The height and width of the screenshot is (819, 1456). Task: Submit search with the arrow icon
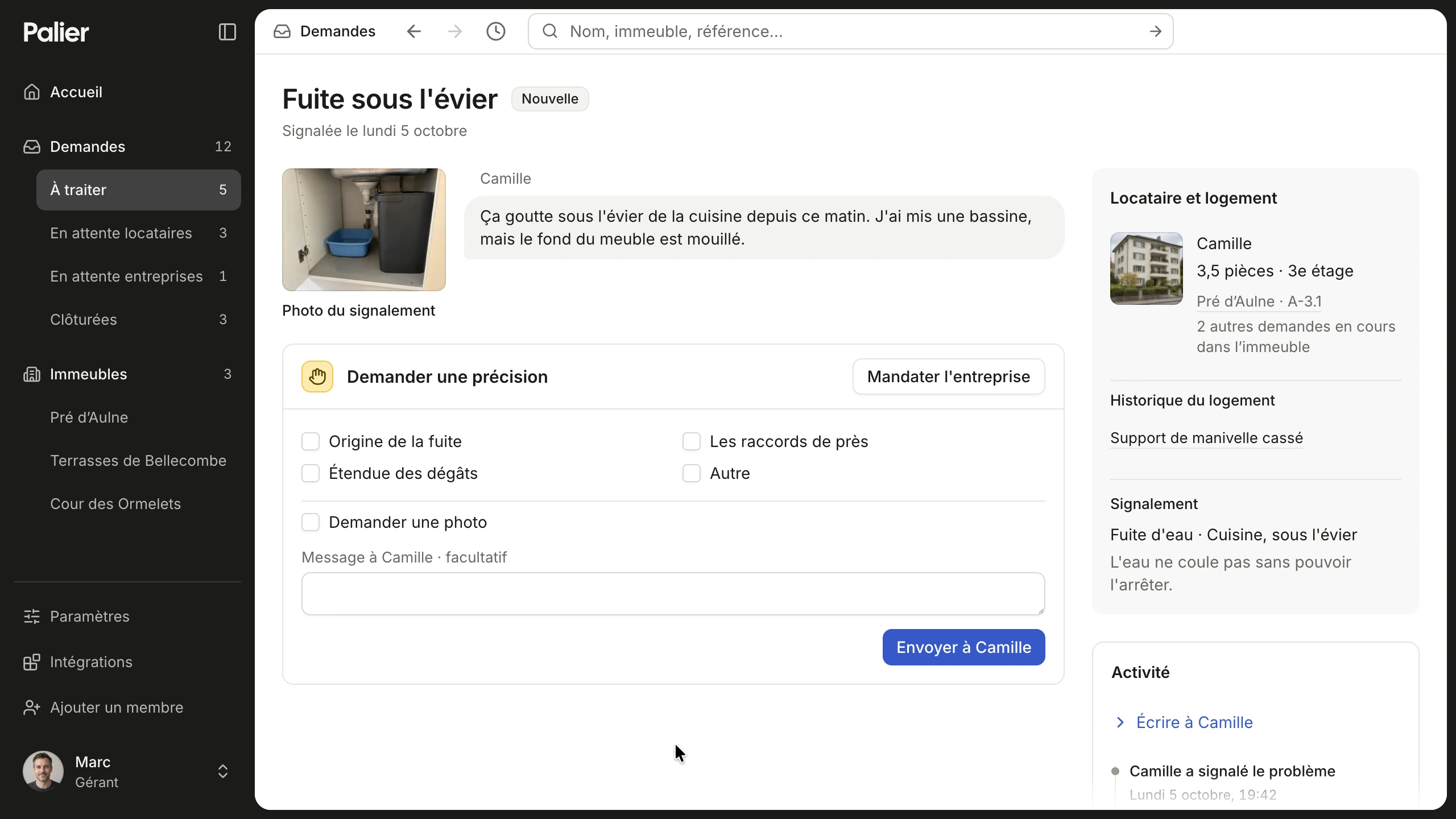point(1155,31)
